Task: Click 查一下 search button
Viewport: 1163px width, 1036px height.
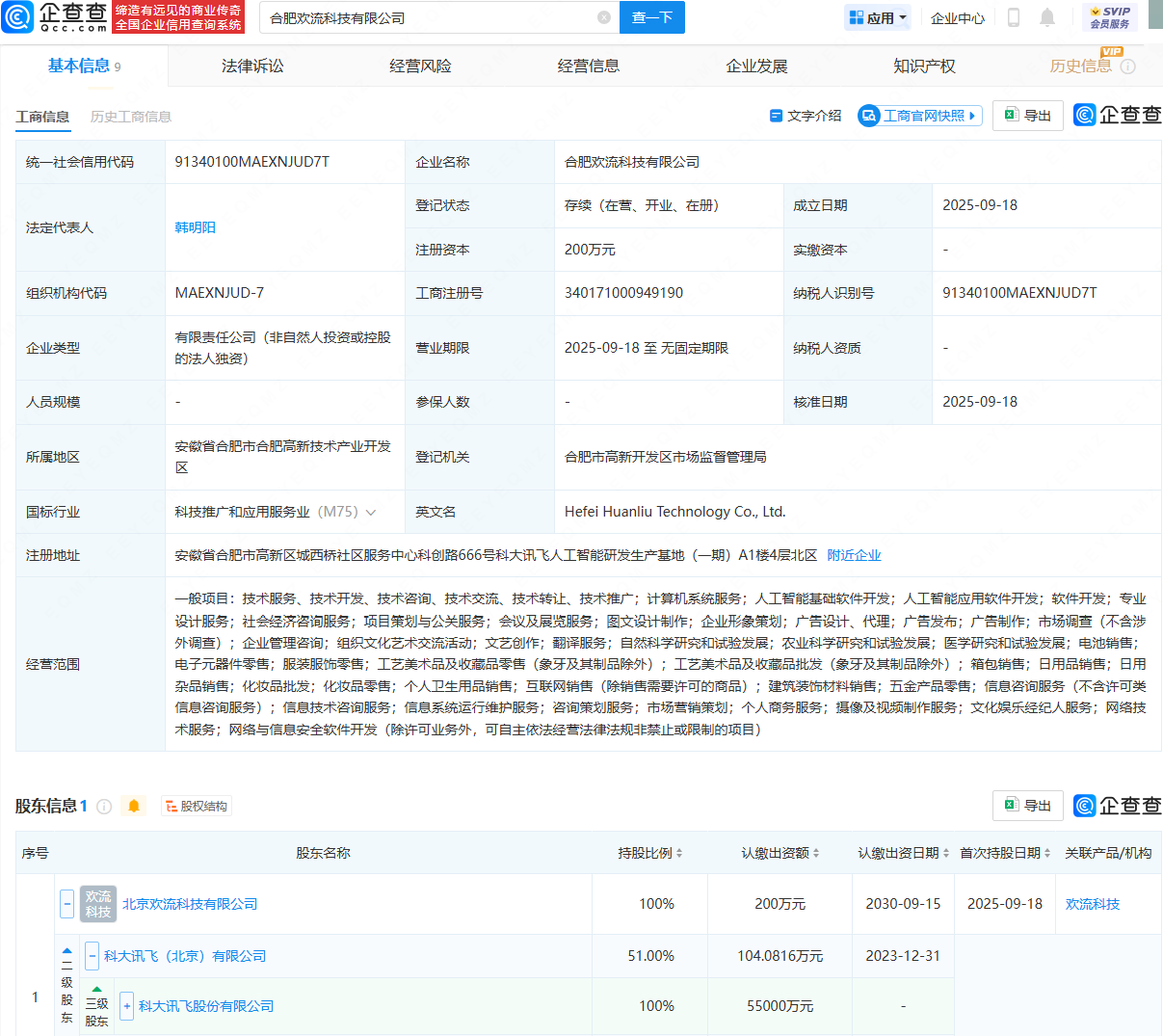Action: pos(651,17)
